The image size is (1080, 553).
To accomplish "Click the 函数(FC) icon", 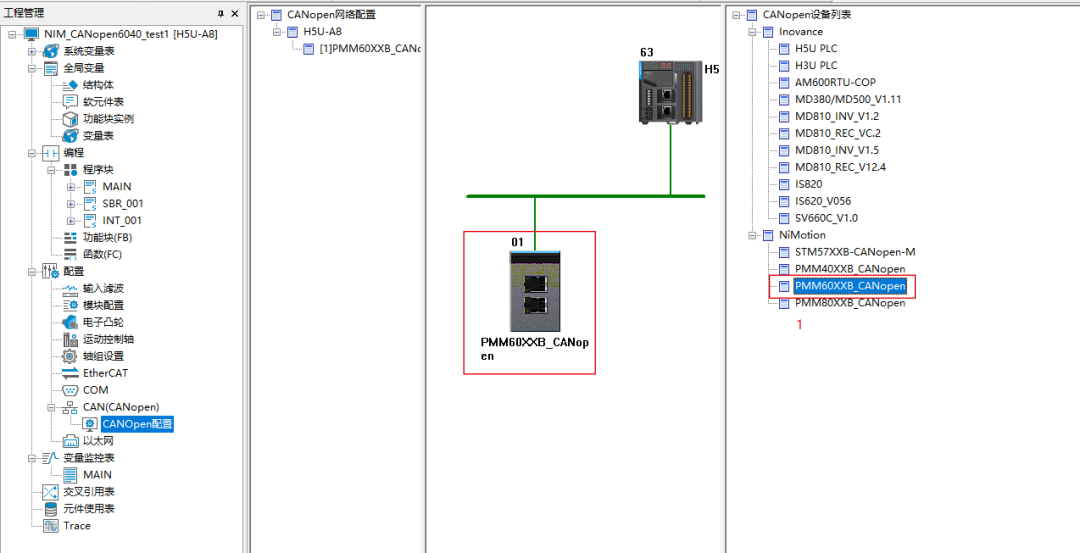I will (70, 254).
